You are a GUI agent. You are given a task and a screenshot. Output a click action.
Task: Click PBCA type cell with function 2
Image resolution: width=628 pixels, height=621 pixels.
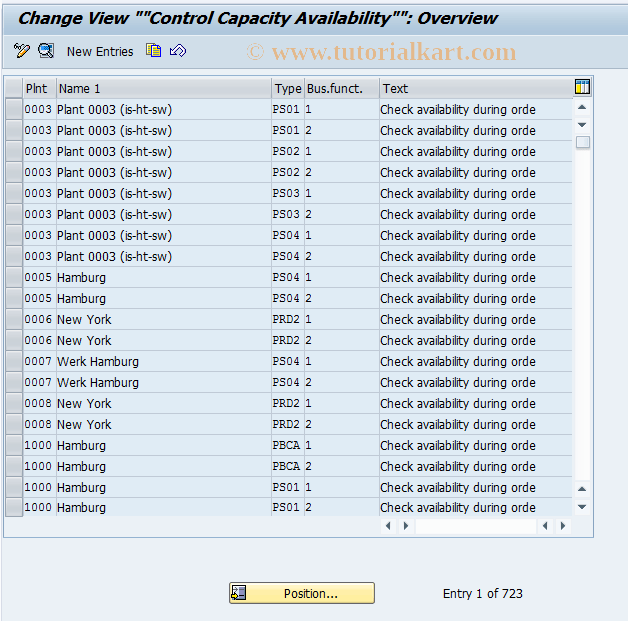point(286,466)
